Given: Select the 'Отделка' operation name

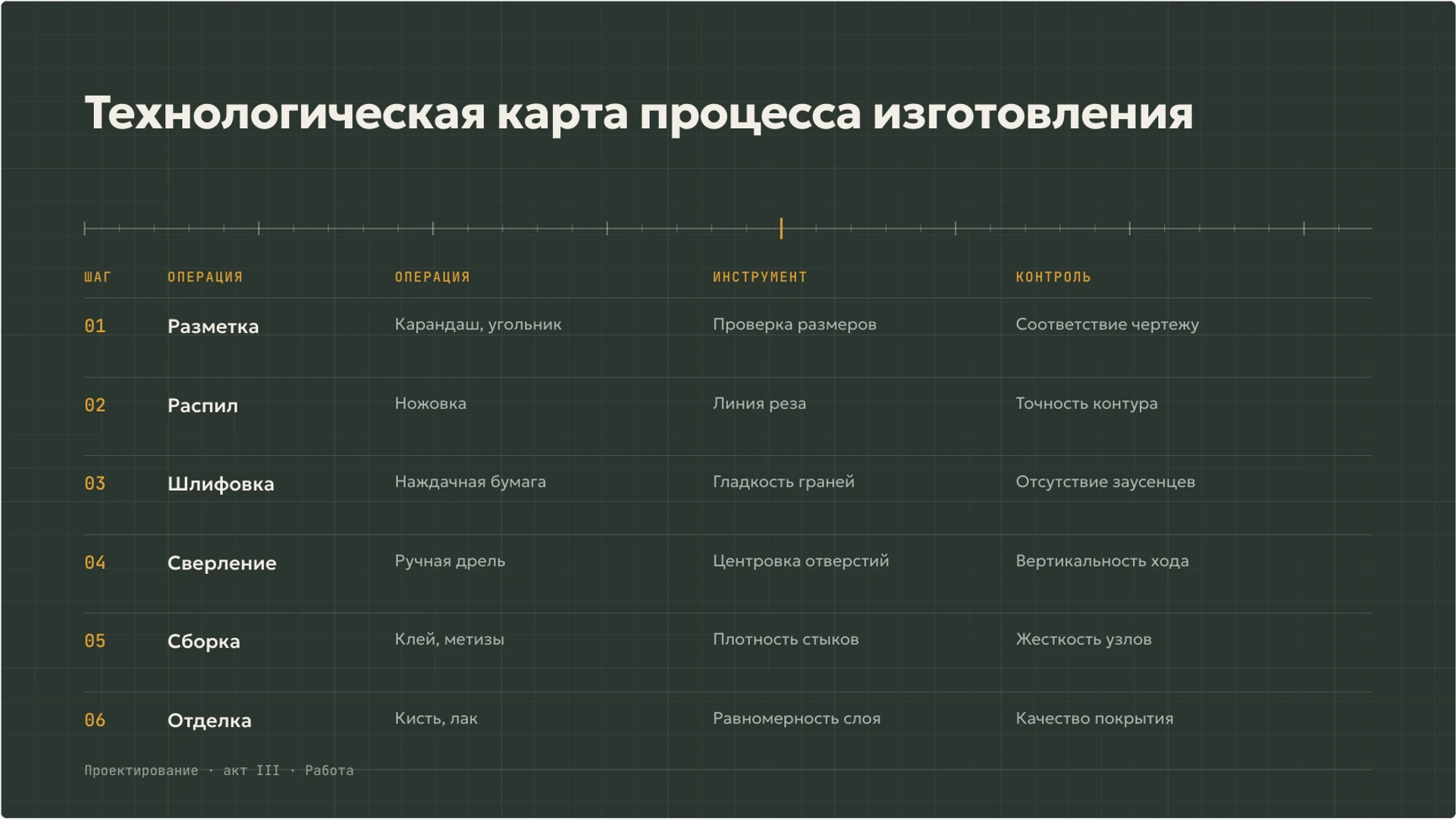Looking at the screenshot, I should (209, 720).
